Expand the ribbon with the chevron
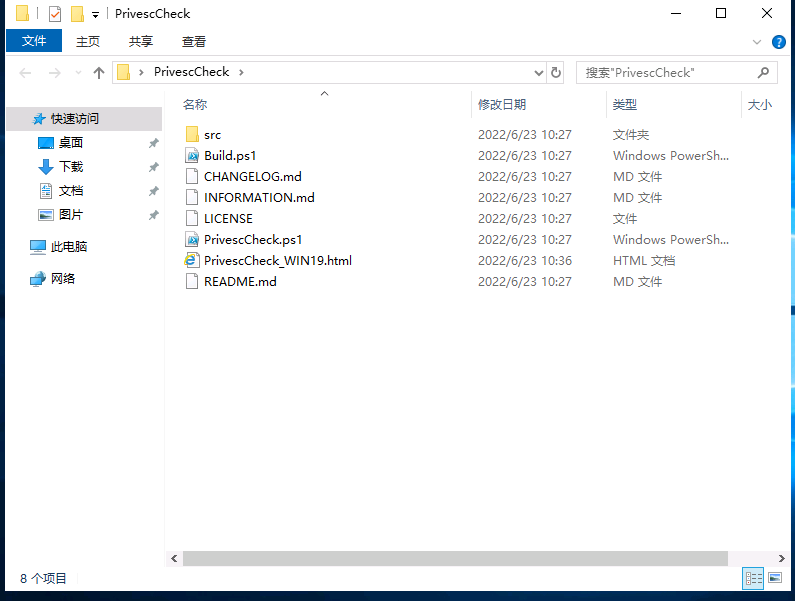 coord(757,42)
